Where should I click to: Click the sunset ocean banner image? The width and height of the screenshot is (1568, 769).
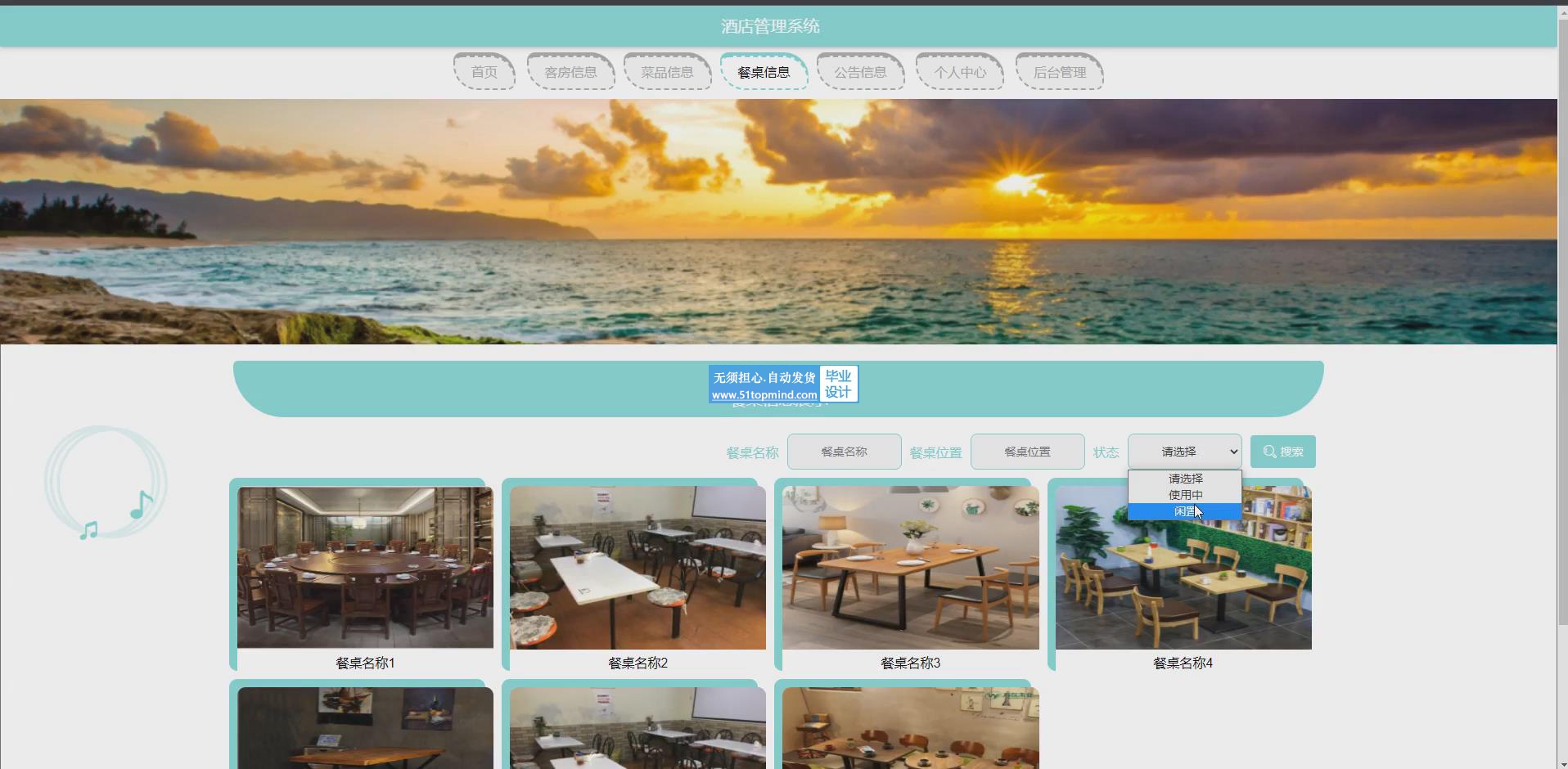click(778, 222)
